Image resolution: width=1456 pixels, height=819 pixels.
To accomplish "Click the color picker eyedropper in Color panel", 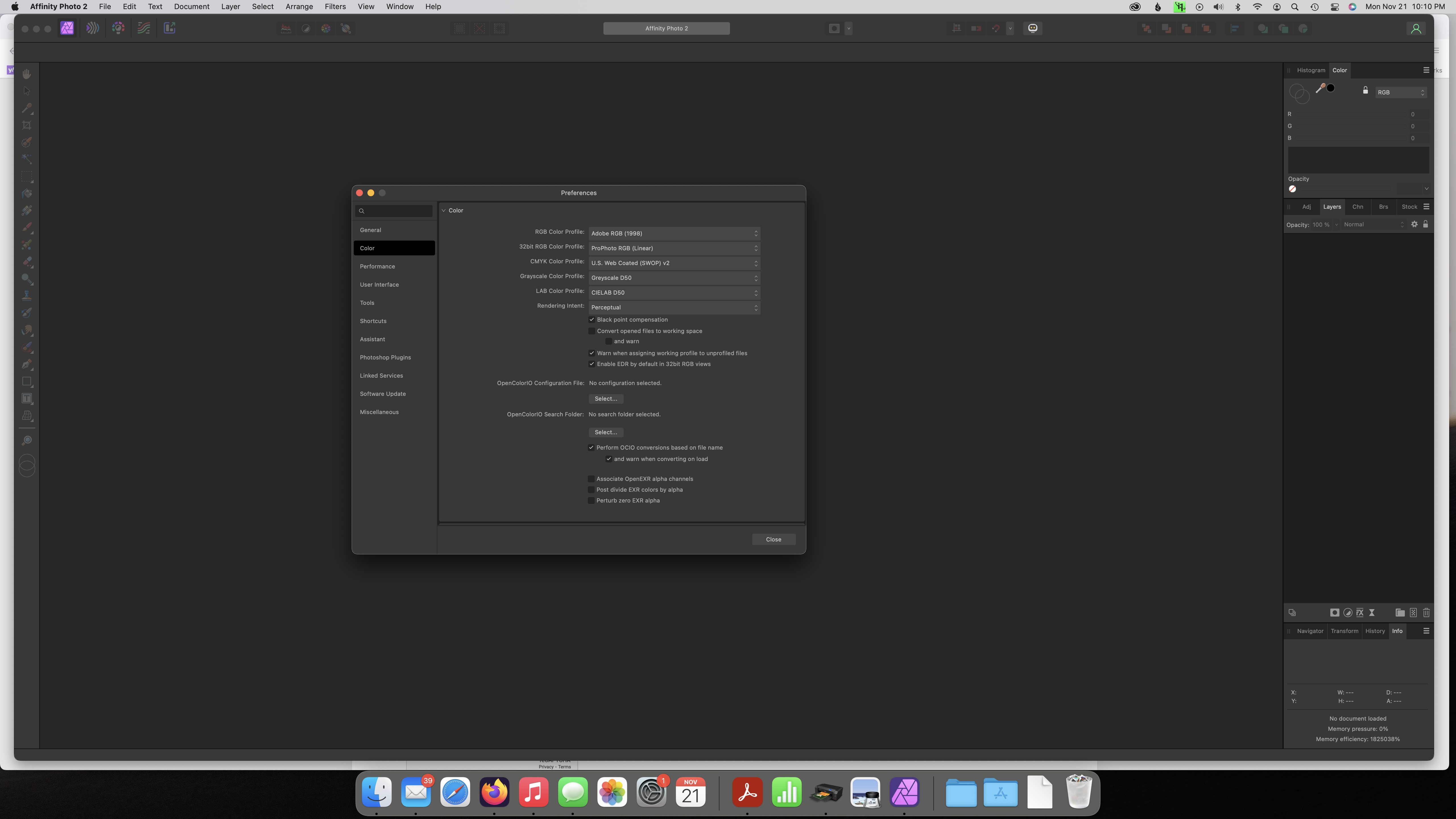I will 1320,88.
